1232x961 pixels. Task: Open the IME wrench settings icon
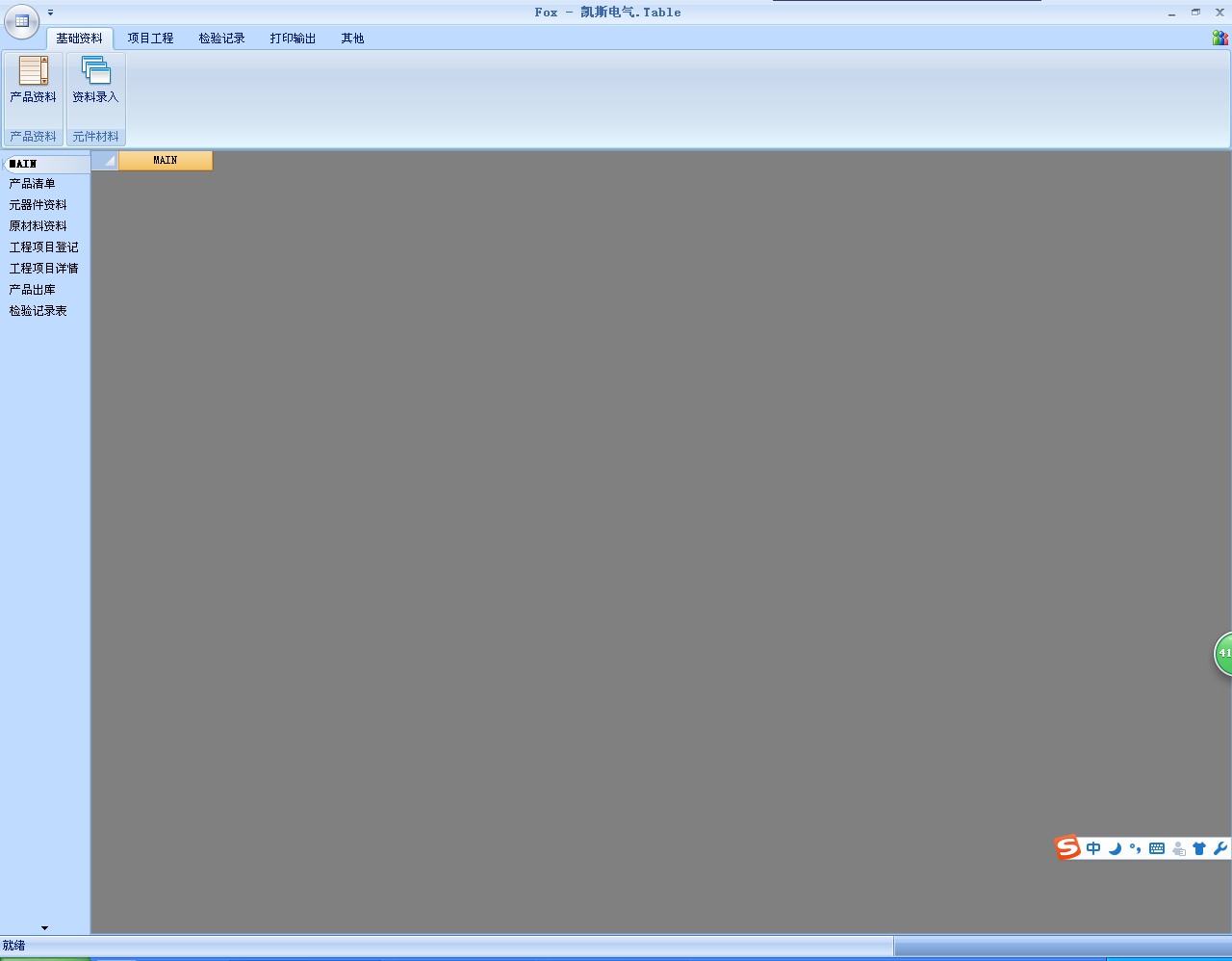tap(1220, 848)
